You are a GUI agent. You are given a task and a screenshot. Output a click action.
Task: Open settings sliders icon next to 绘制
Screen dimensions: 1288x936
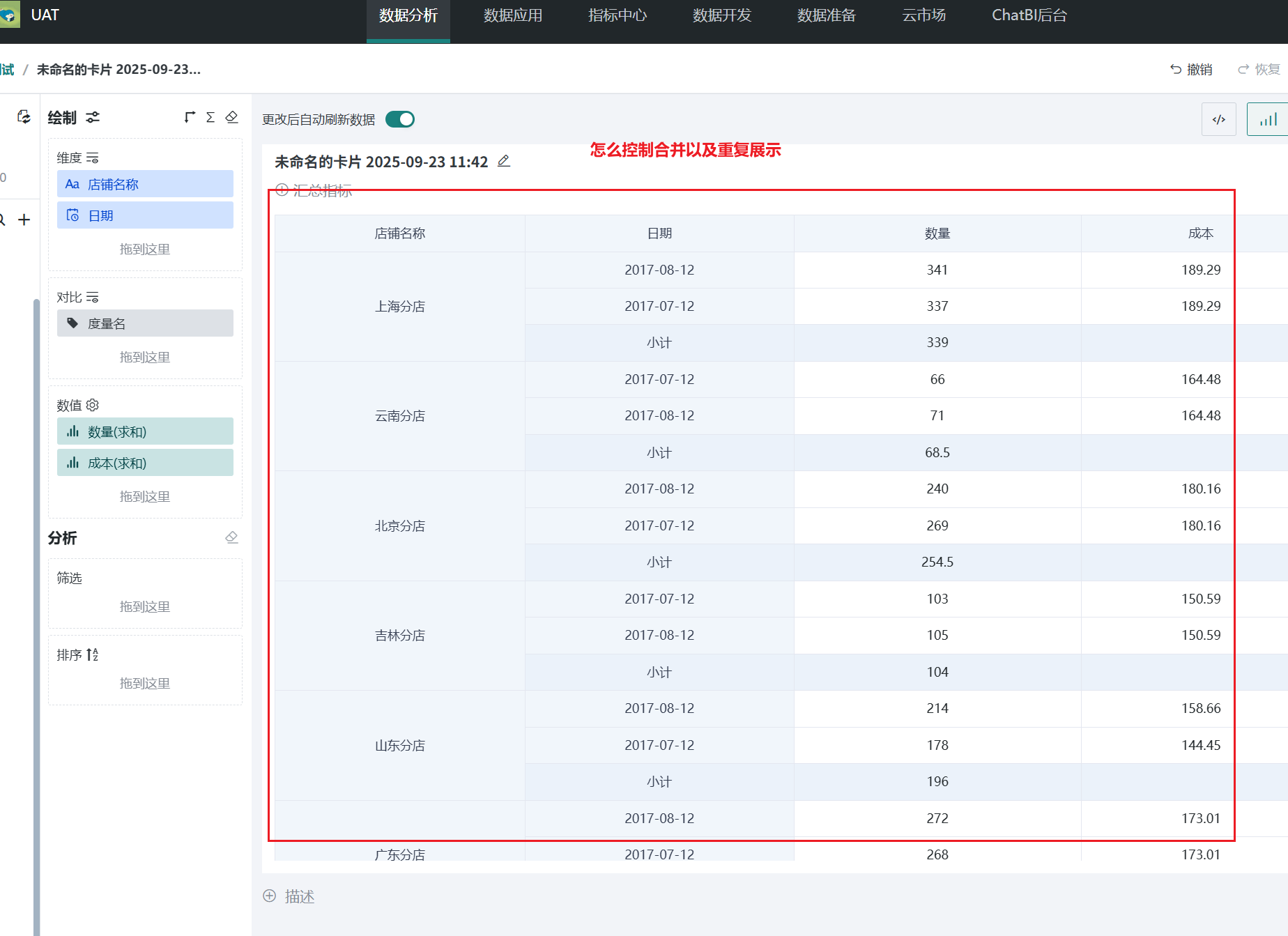click(93, 117)
